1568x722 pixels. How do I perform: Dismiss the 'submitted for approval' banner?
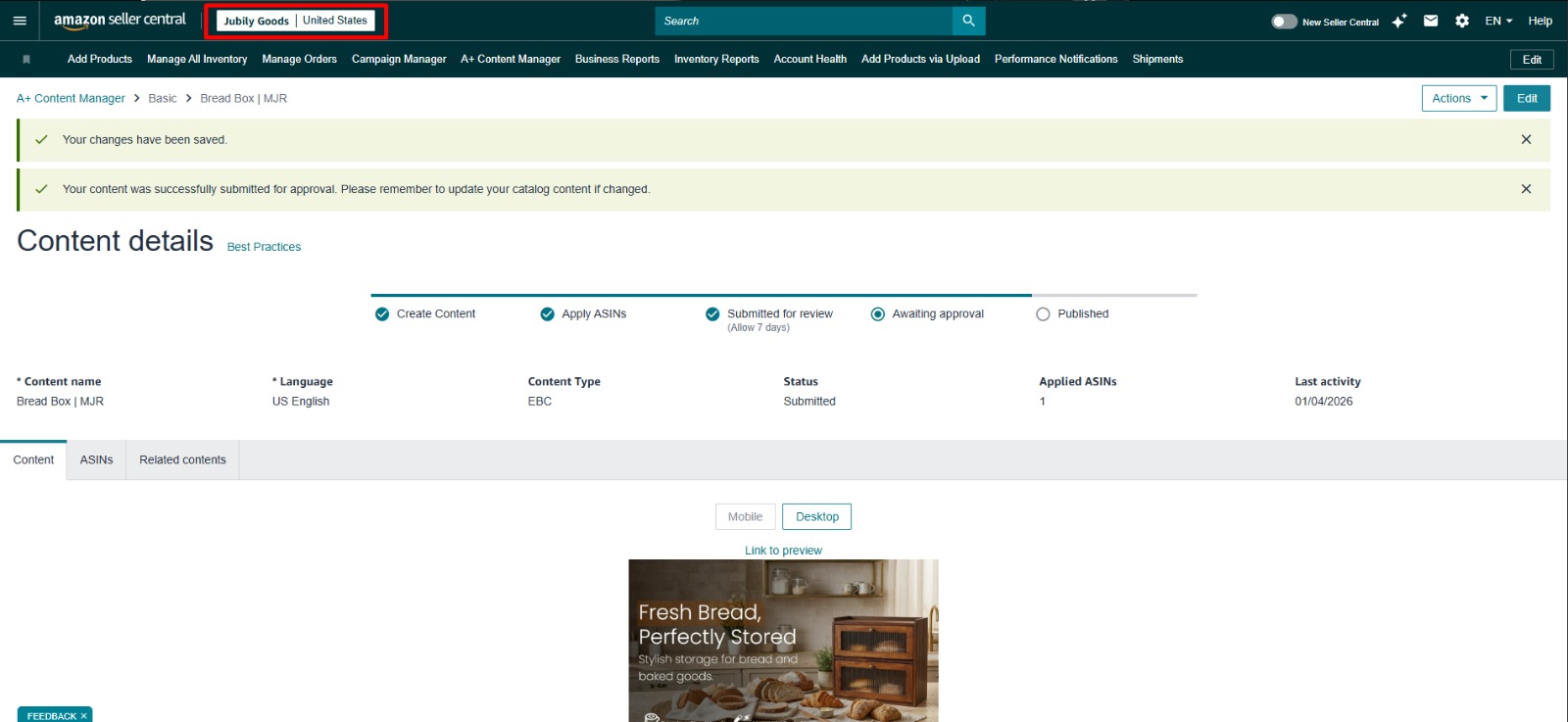pyautogui.click(x=1526, y=189)
